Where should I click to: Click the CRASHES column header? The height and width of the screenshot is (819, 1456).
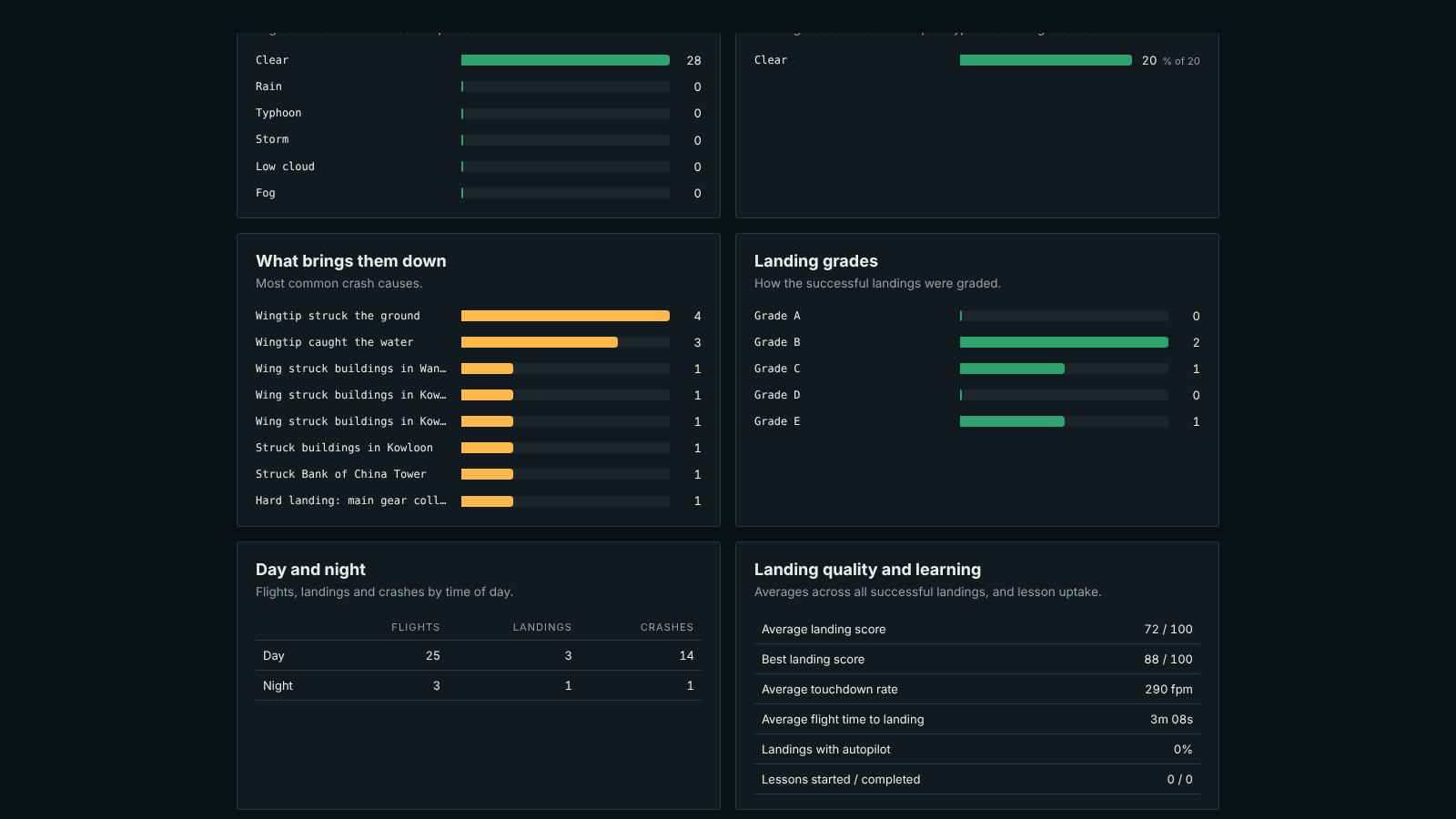point(667,627)
